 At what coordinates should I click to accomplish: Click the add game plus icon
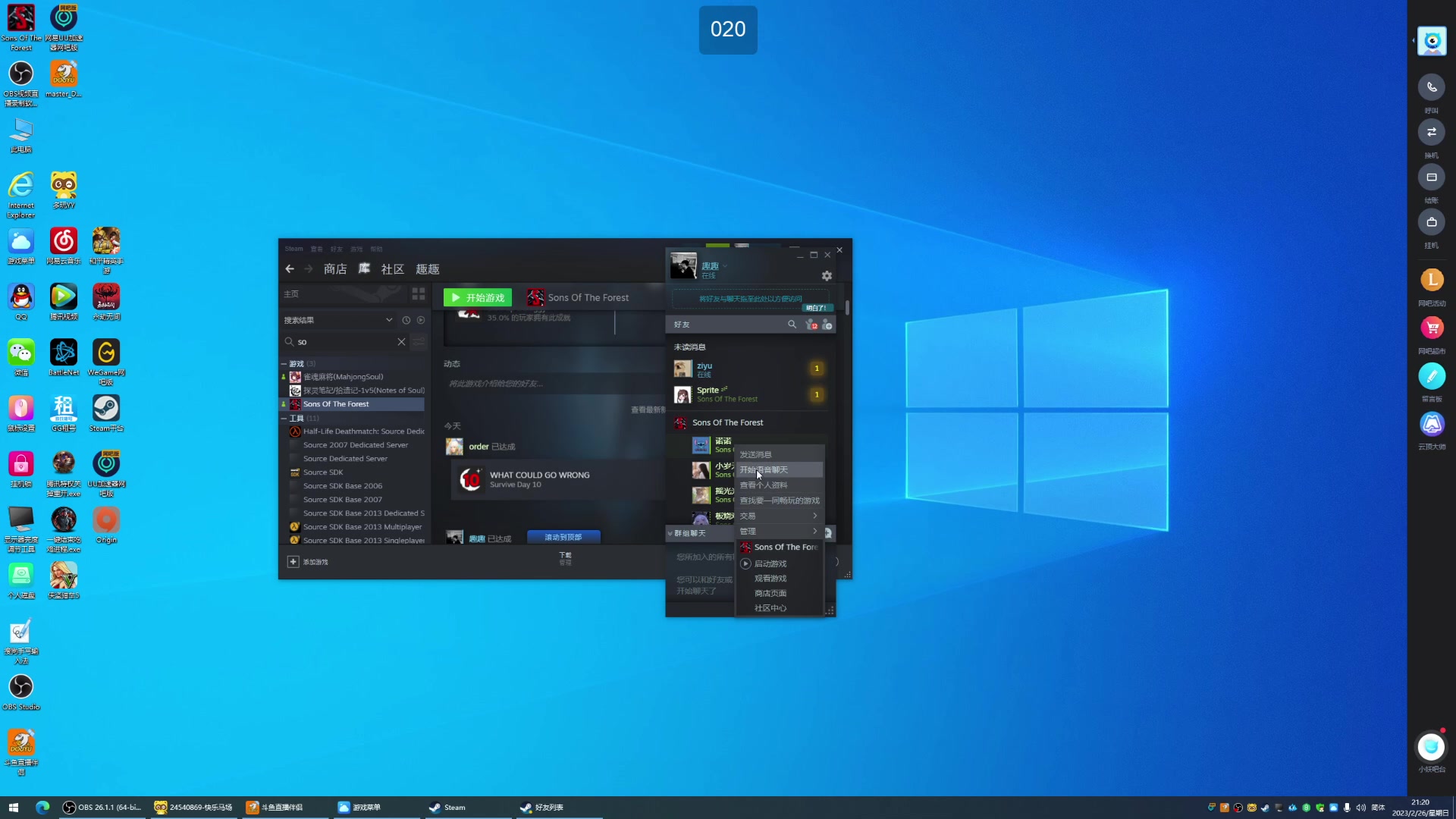(293, 562)
